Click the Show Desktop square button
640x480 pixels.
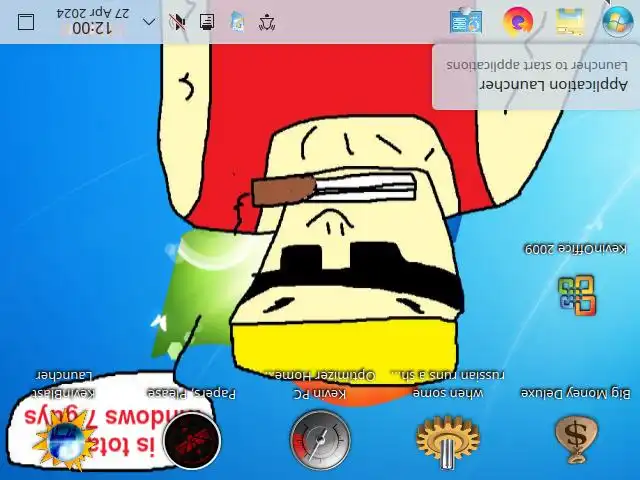click(26, 22)
